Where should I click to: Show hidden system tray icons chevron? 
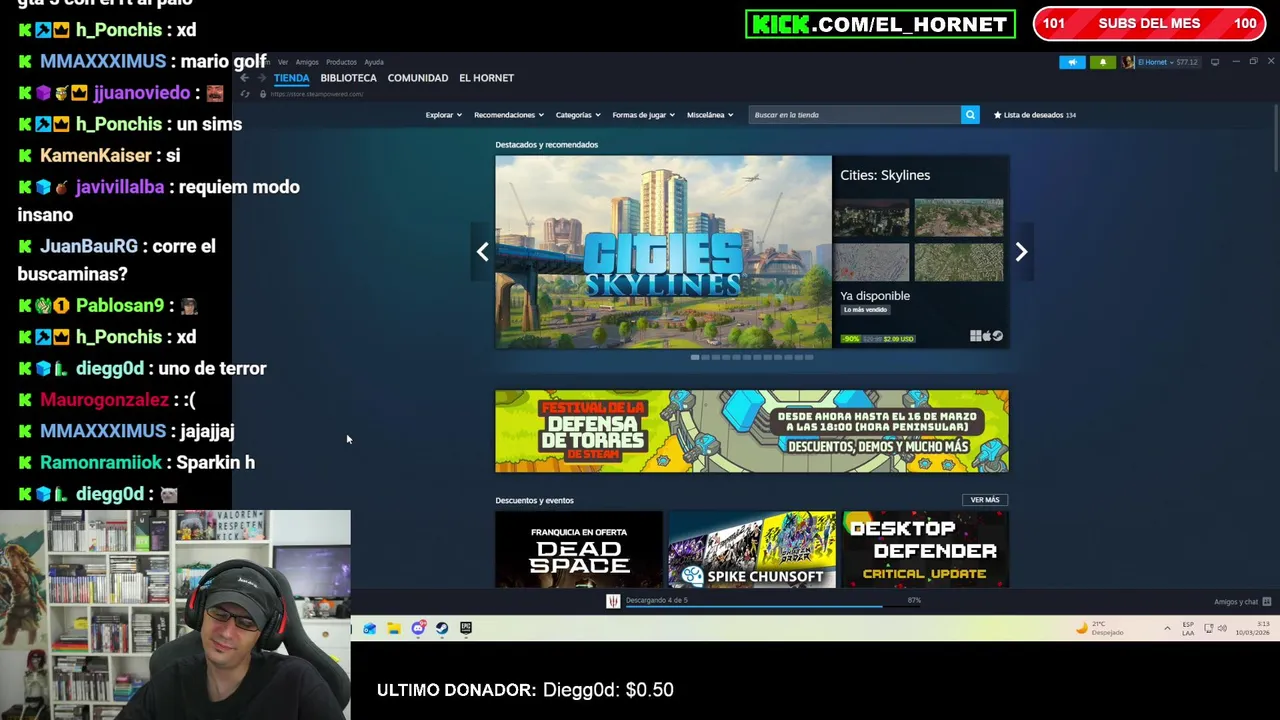point(1167,629)
